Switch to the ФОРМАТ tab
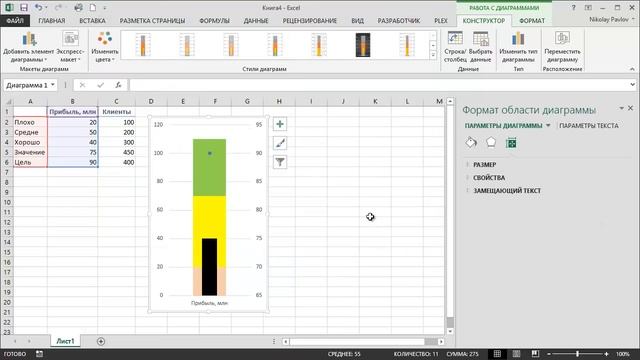Image resolution: width=640 pixels, height=360 pixels. click(532, 20)
